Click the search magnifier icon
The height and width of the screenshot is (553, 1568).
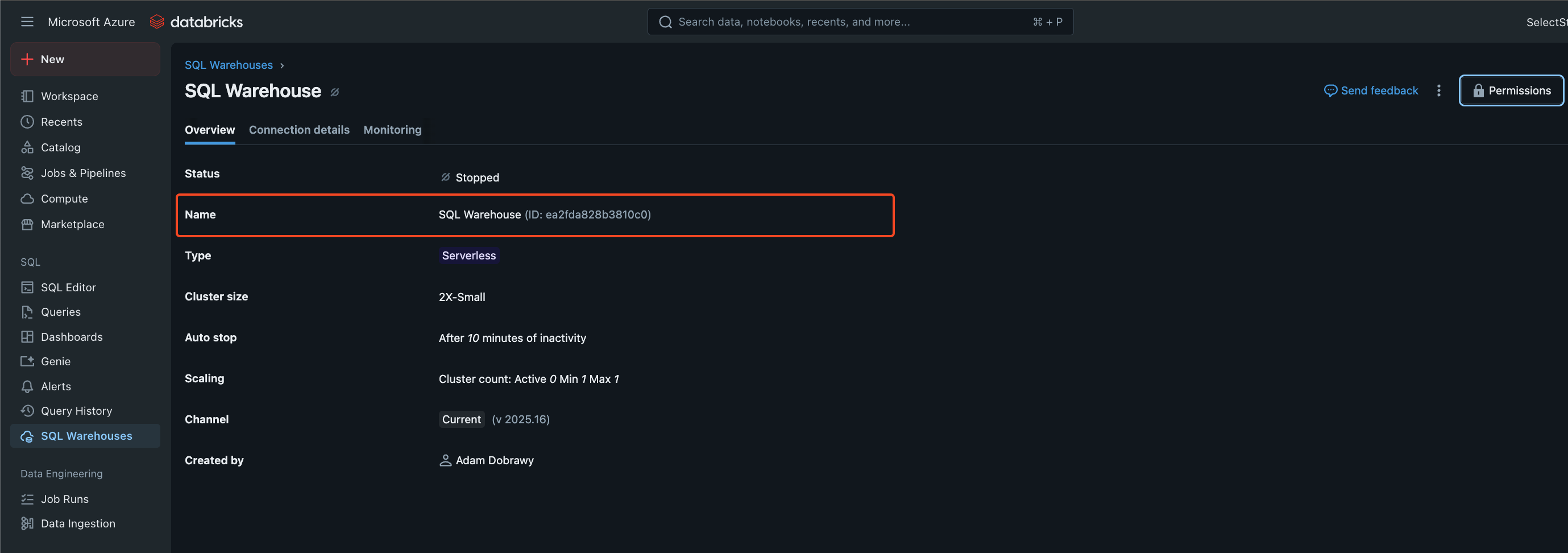pos(665,22)
